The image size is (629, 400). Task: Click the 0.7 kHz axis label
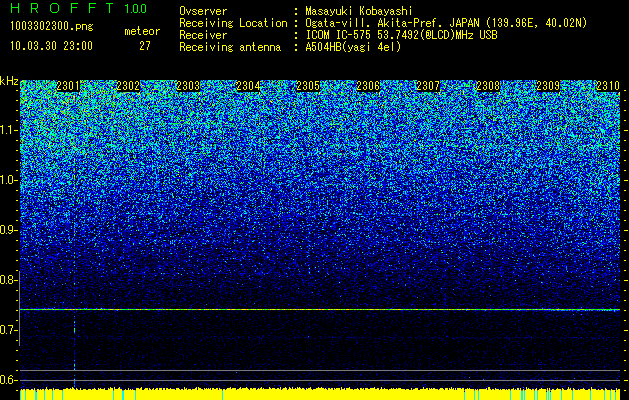[8, 330]
